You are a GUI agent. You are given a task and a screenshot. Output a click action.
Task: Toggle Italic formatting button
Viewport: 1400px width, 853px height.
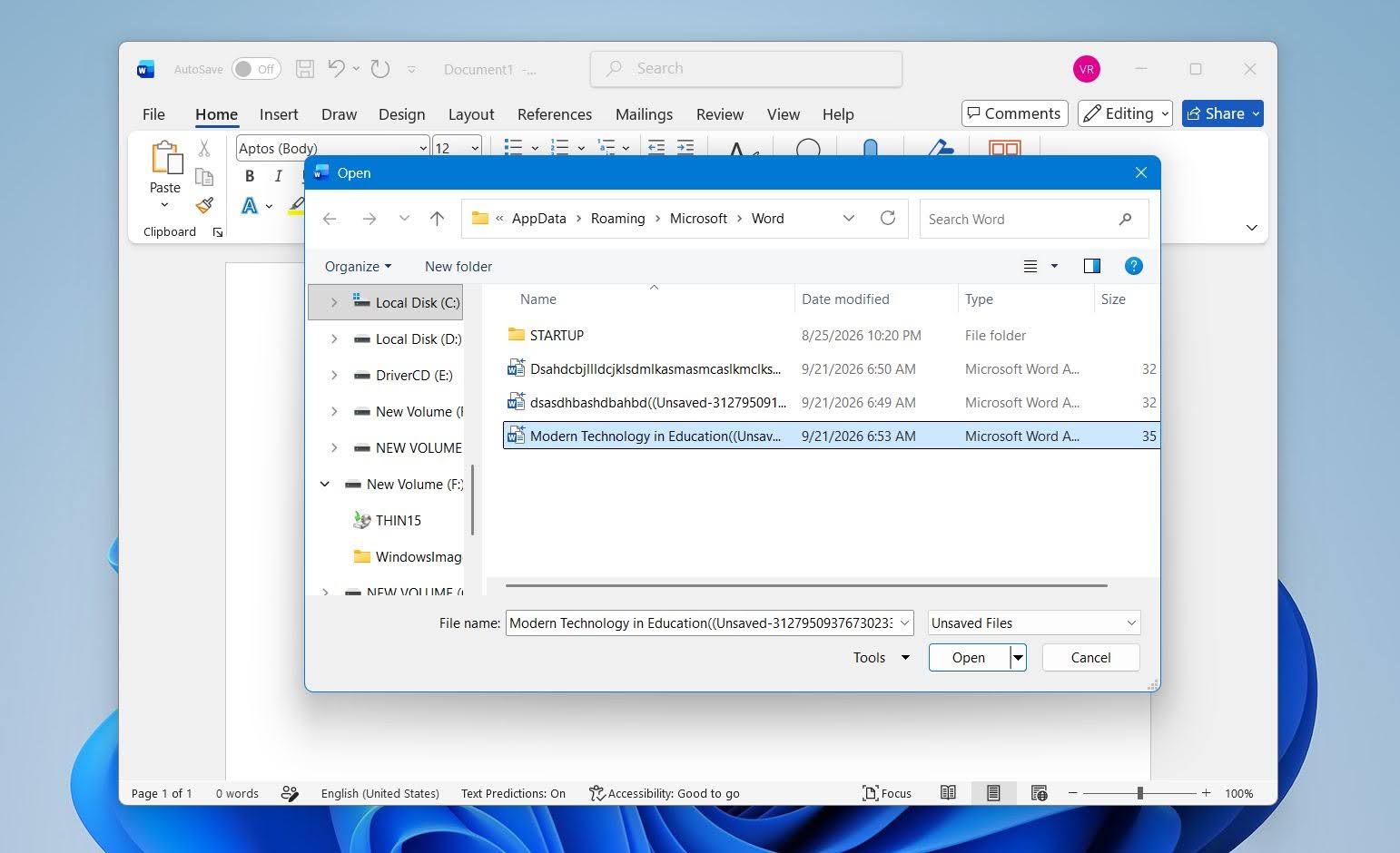click(278, 176)
